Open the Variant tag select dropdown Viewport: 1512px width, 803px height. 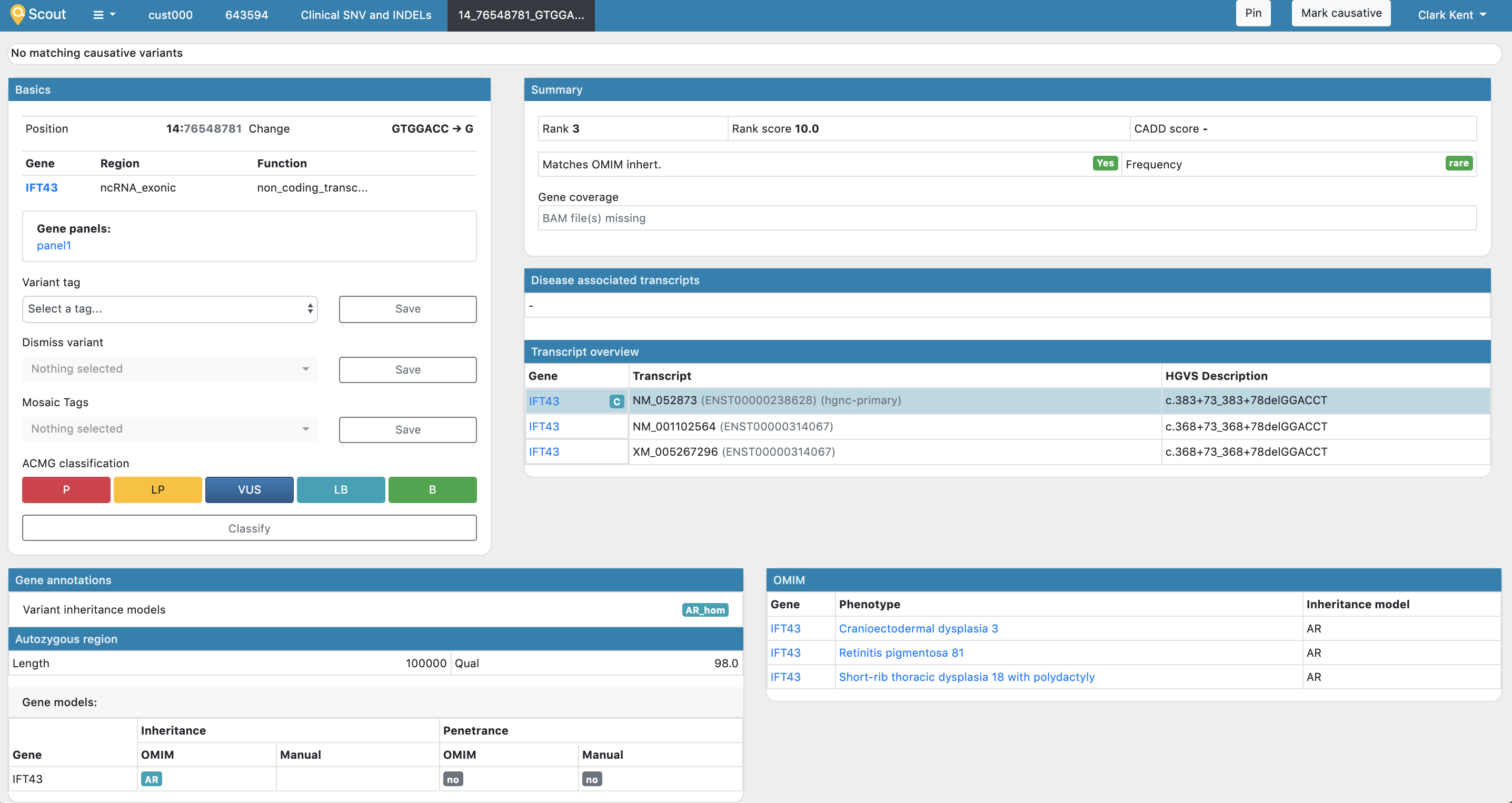pyautogui.click(x=170, y=309)
